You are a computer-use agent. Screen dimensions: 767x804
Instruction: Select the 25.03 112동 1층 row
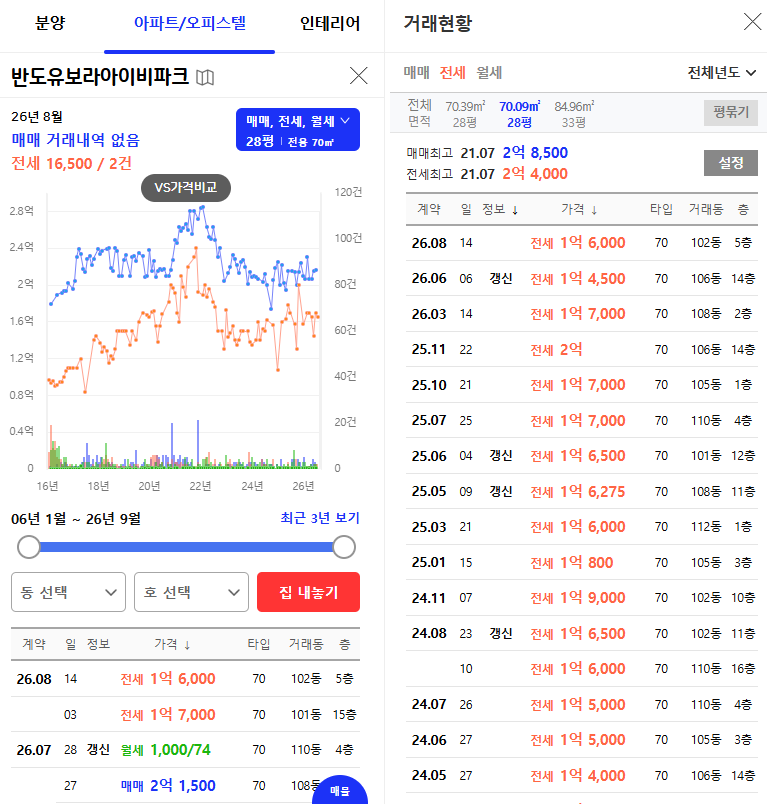582,527
